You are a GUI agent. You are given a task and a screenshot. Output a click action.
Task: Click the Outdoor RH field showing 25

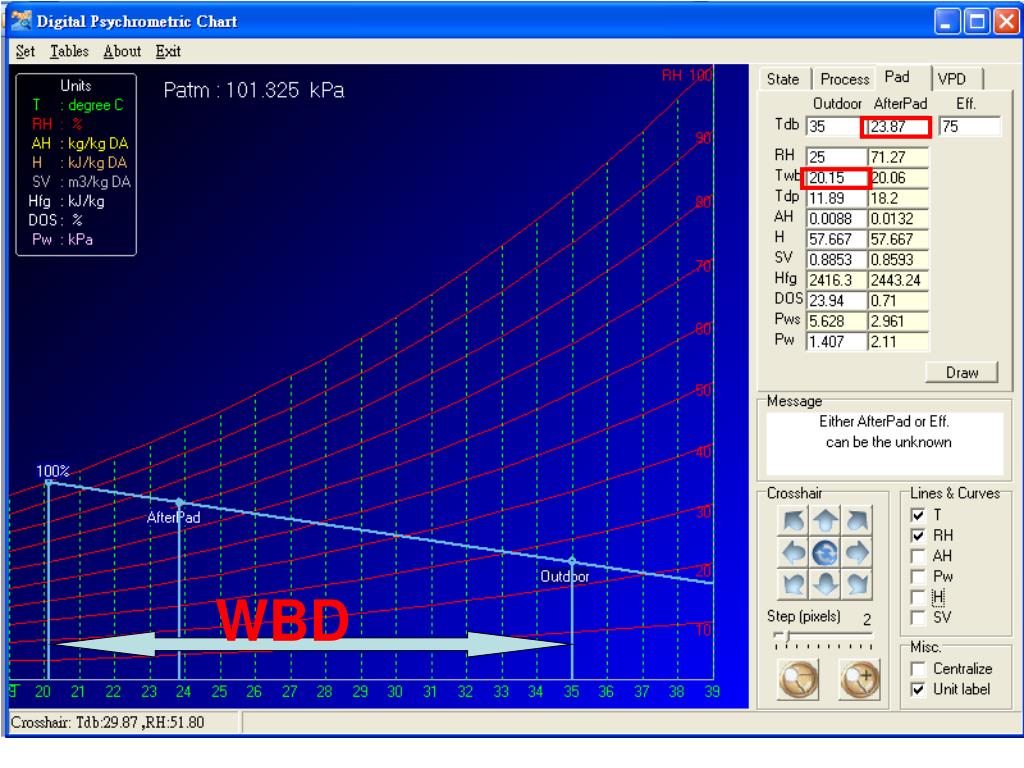pos(836,157)
